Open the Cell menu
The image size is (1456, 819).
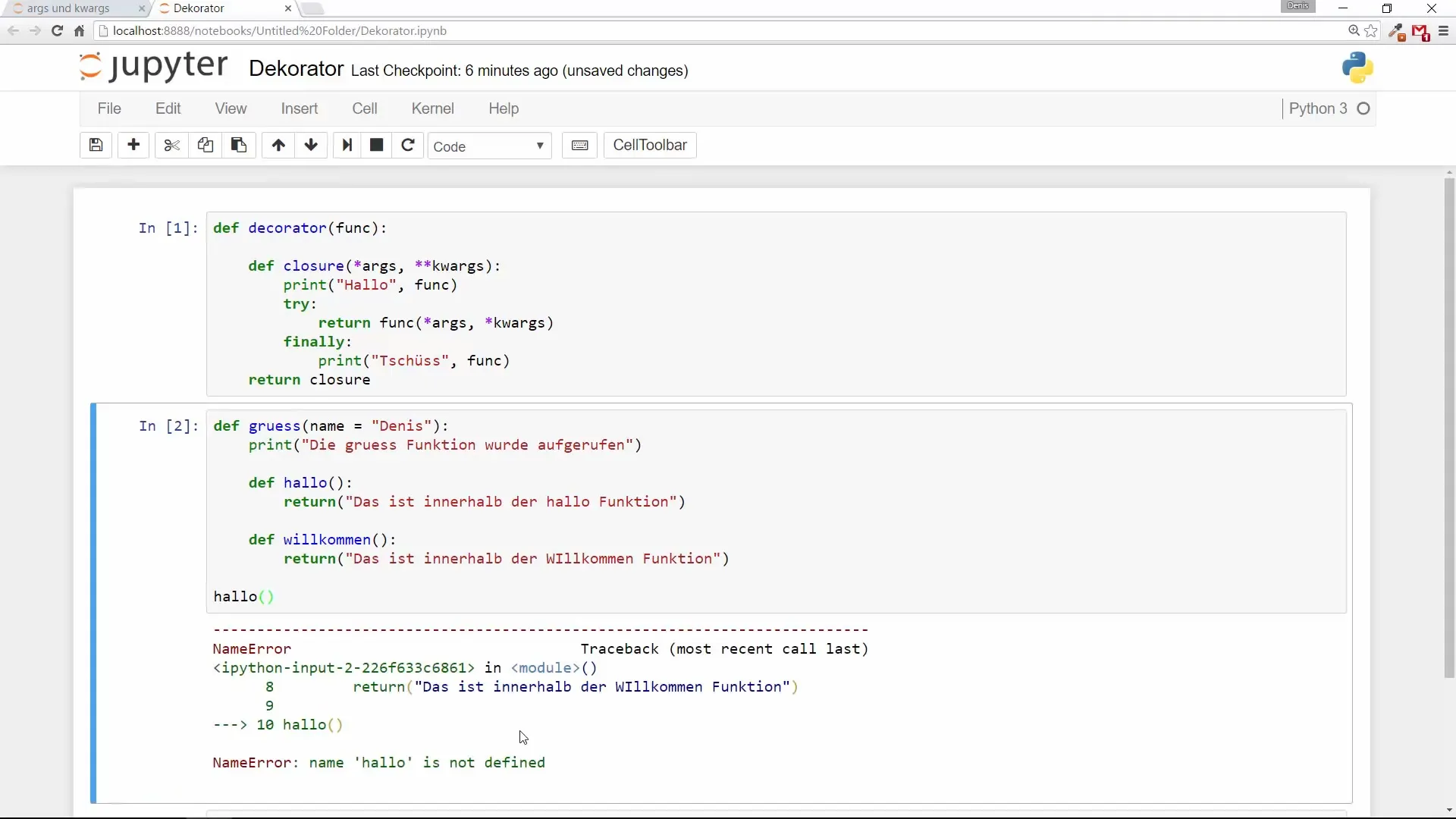[x=365, y=108]
